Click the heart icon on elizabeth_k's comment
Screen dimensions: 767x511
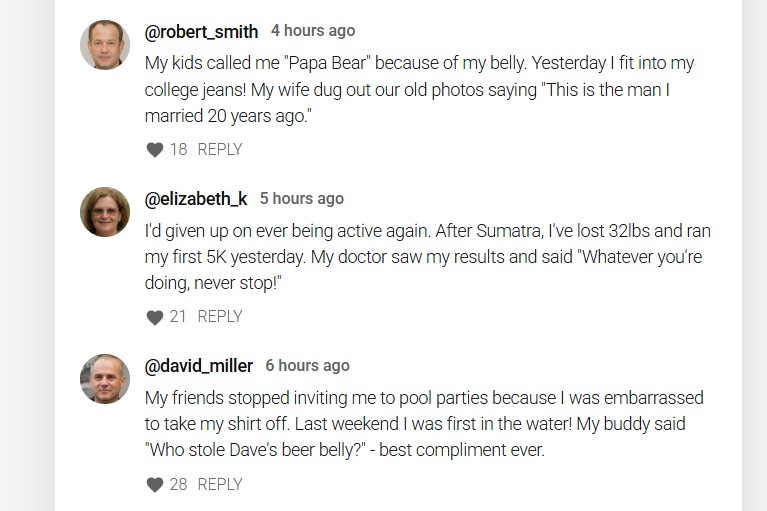154,317
